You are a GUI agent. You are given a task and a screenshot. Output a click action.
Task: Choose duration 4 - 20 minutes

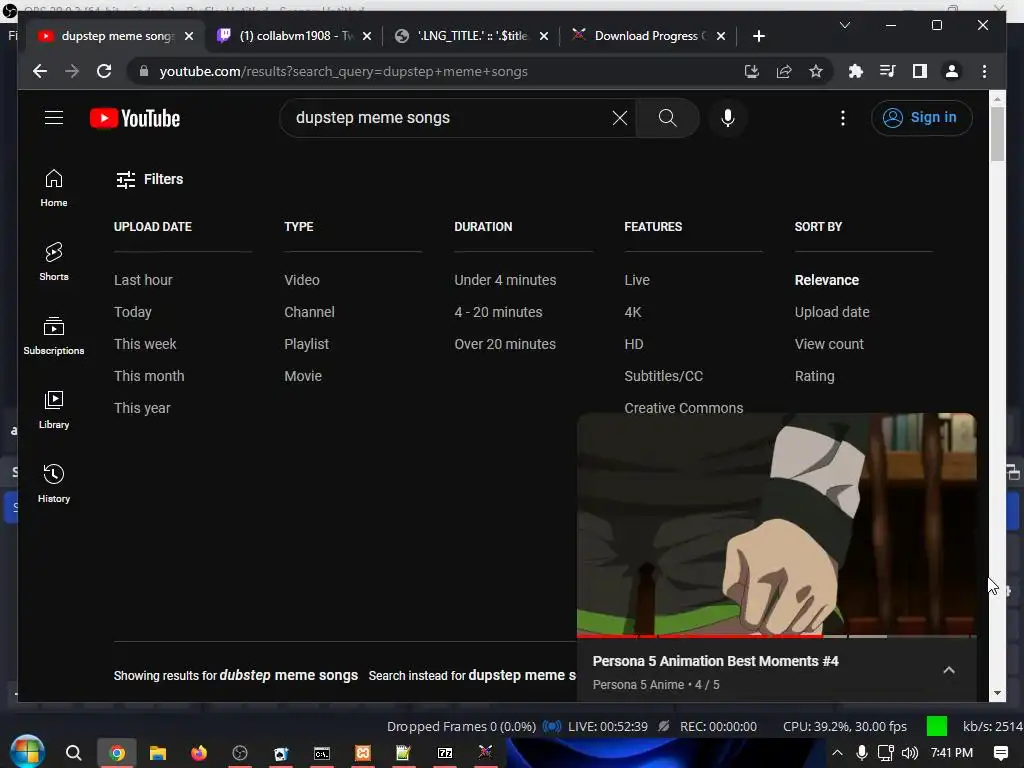(498, 312)
